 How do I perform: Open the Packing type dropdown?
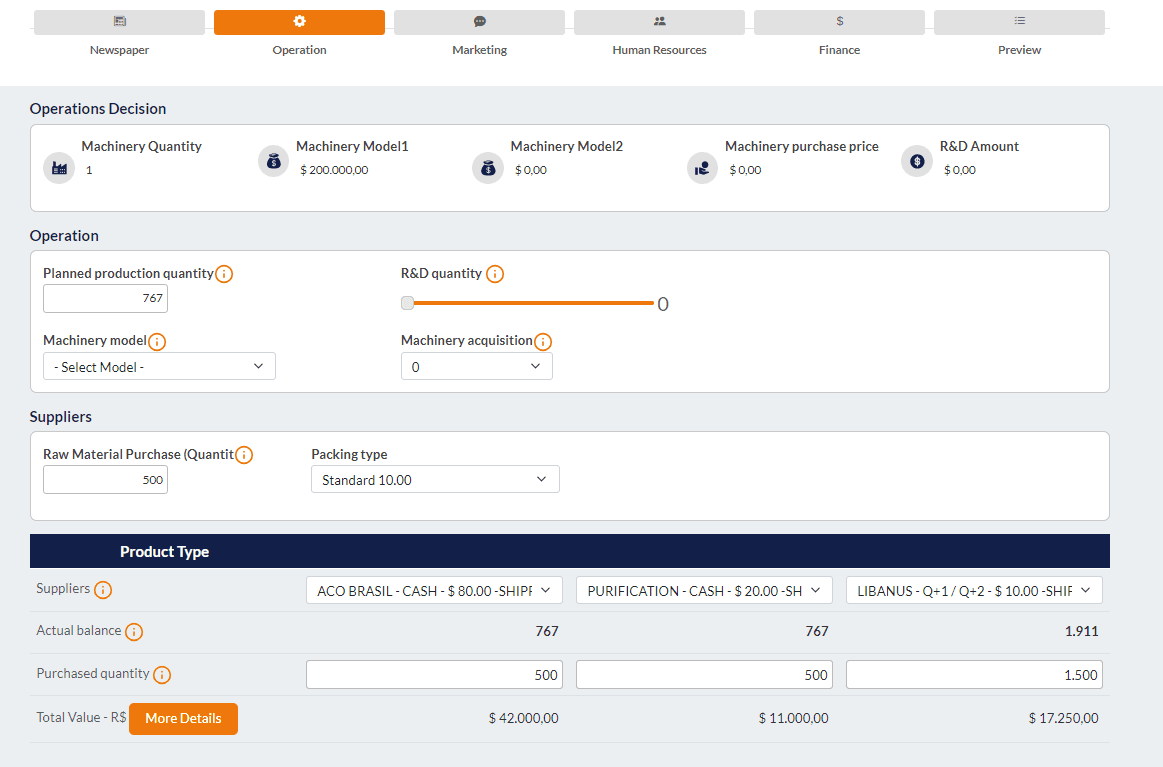click(x=435, y=479)
